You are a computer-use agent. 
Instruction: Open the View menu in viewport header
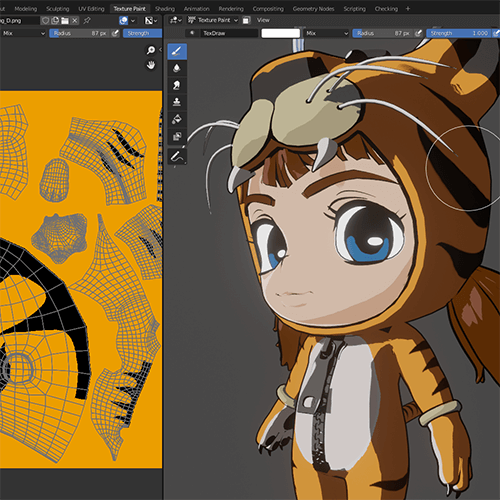(263, 20)
